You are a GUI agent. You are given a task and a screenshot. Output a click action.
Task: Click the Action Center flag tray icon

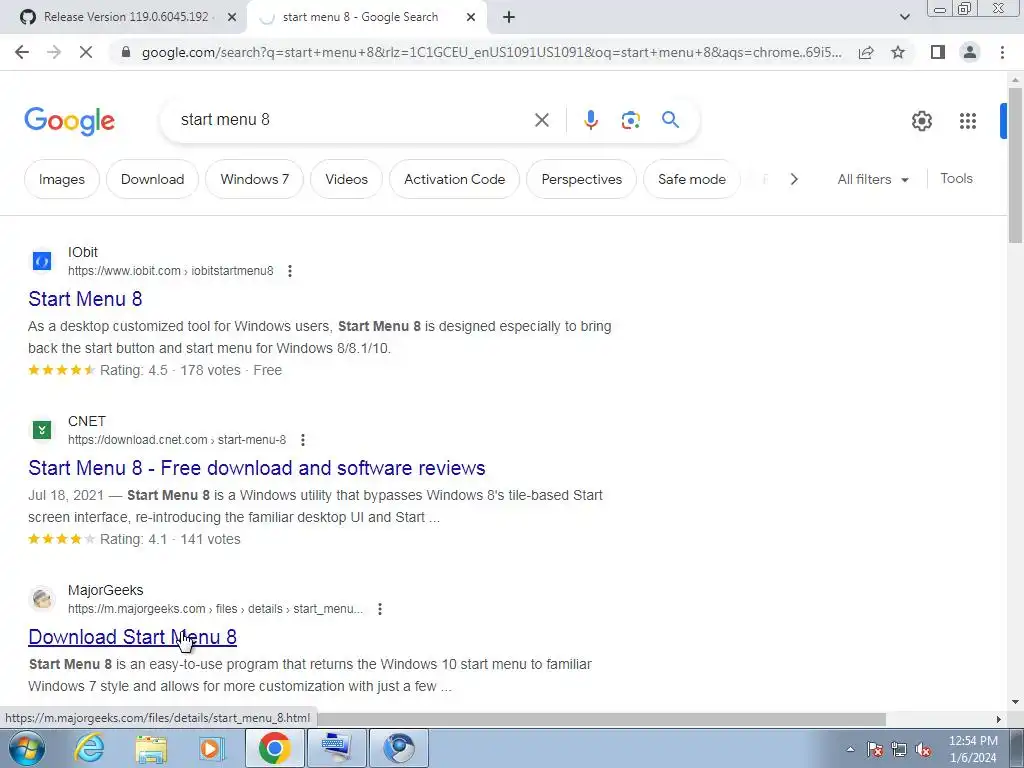point(875,749)
